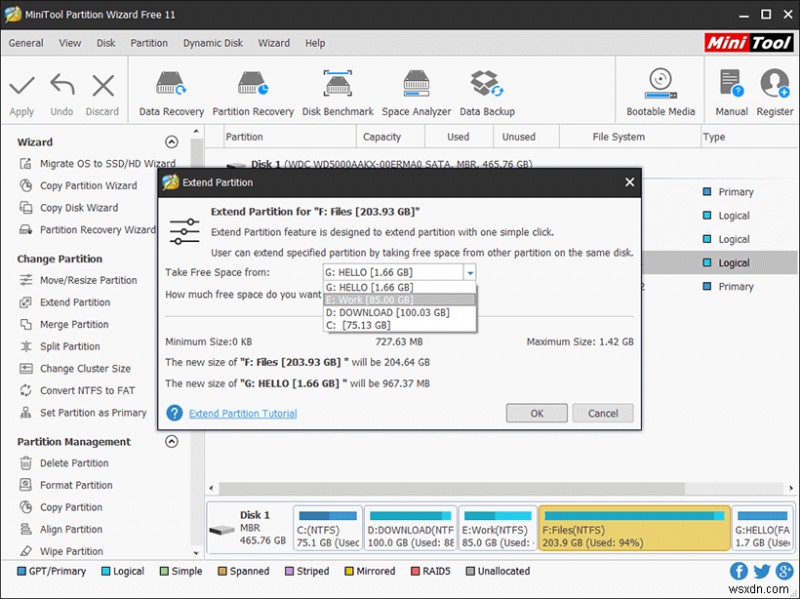Open the Wizard menu
Viewport: 800px width, 599px height.
coord(274,43)
